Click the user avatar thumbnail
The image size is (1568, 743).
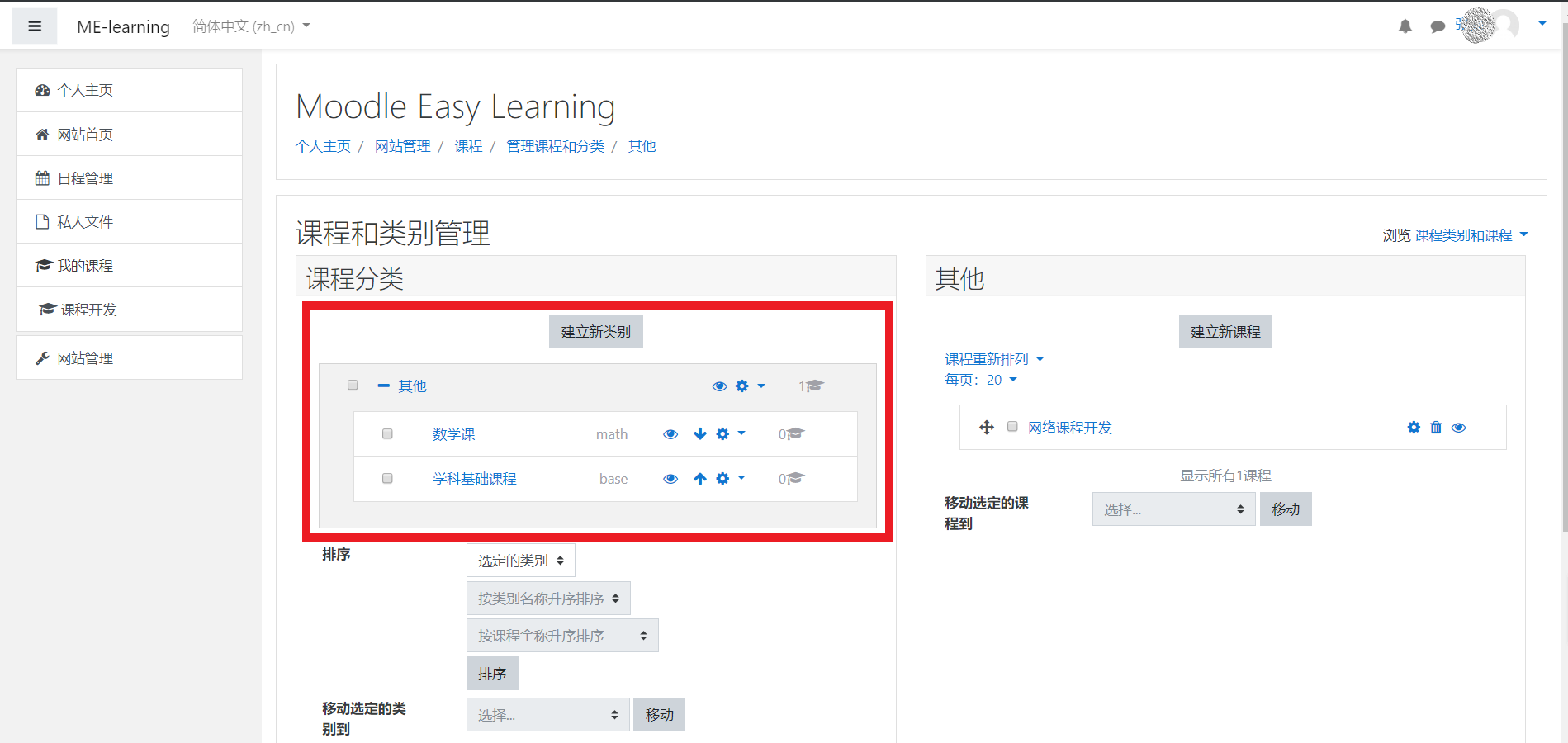pyautogui.click(x=1507, y=26)
